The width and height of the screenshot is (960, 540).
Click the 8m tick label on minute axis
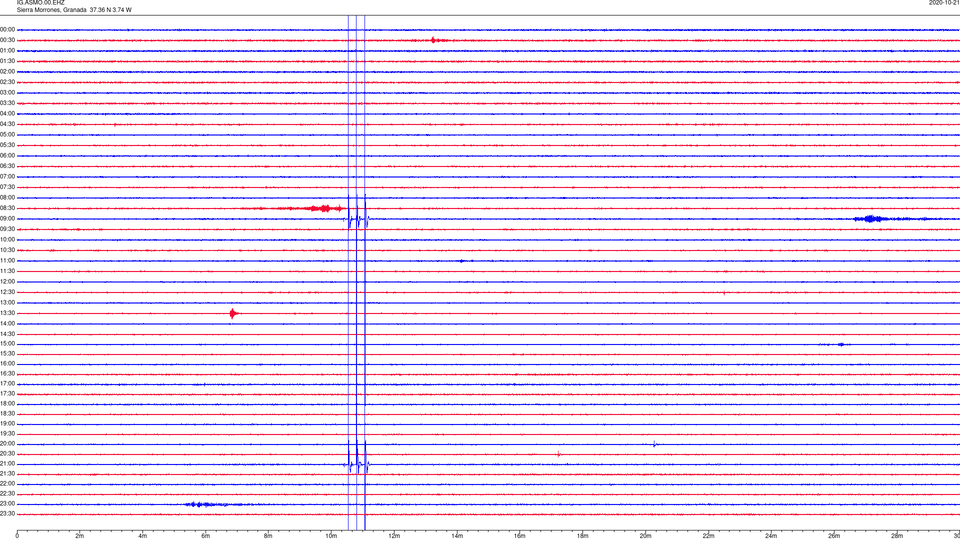268,536
